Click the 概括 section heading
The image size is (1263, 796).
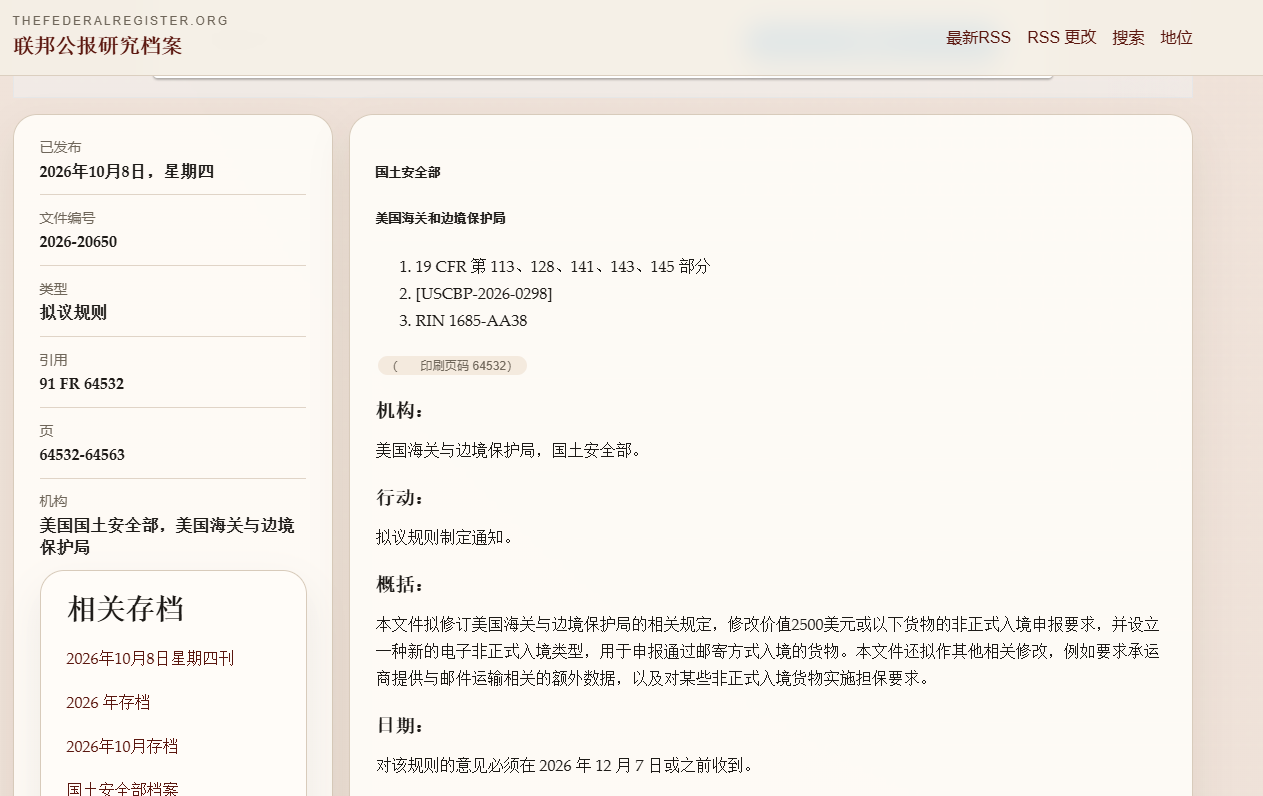(x=400, y=584)
